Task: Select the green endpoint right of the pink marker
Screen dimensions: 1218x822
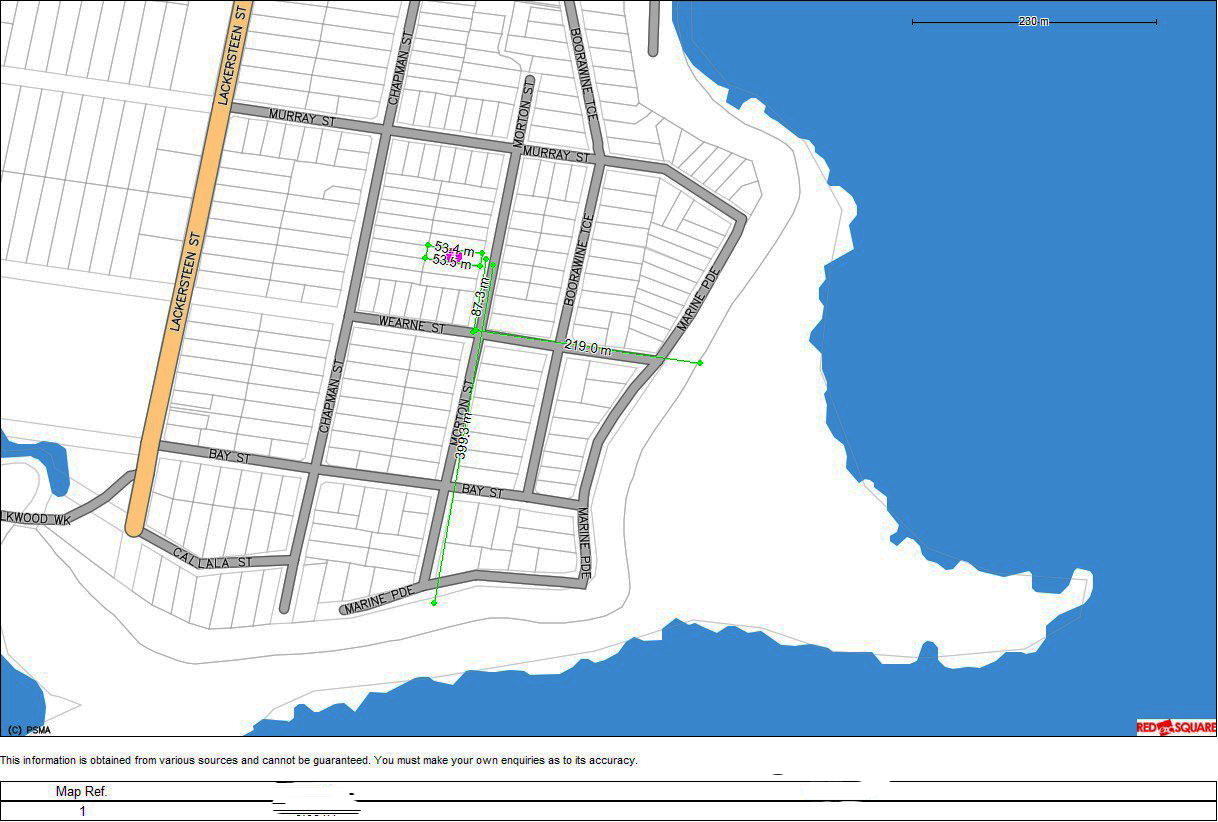Action: (483, 254)
